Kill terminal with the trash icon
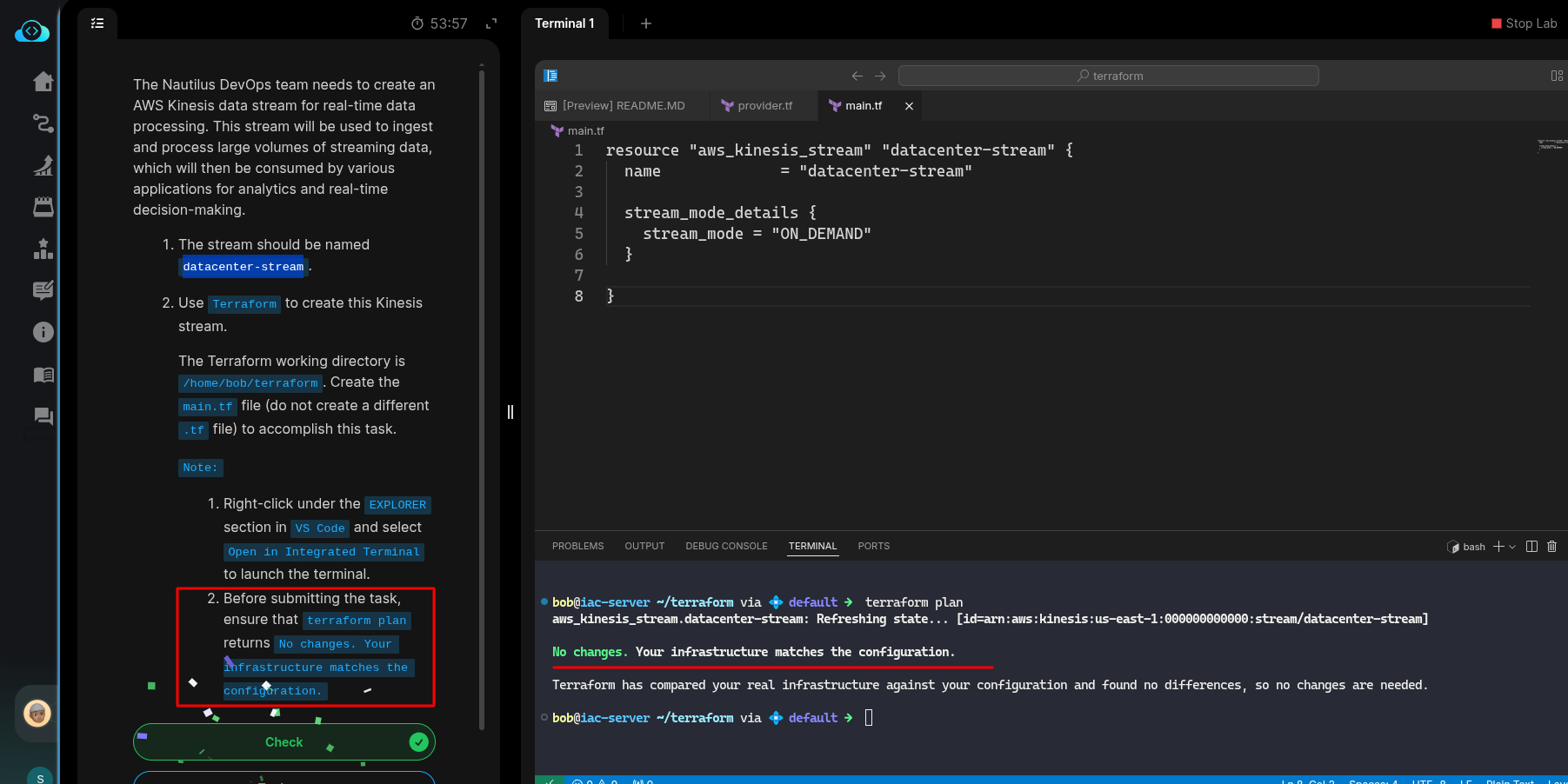 coord(1551,547)
